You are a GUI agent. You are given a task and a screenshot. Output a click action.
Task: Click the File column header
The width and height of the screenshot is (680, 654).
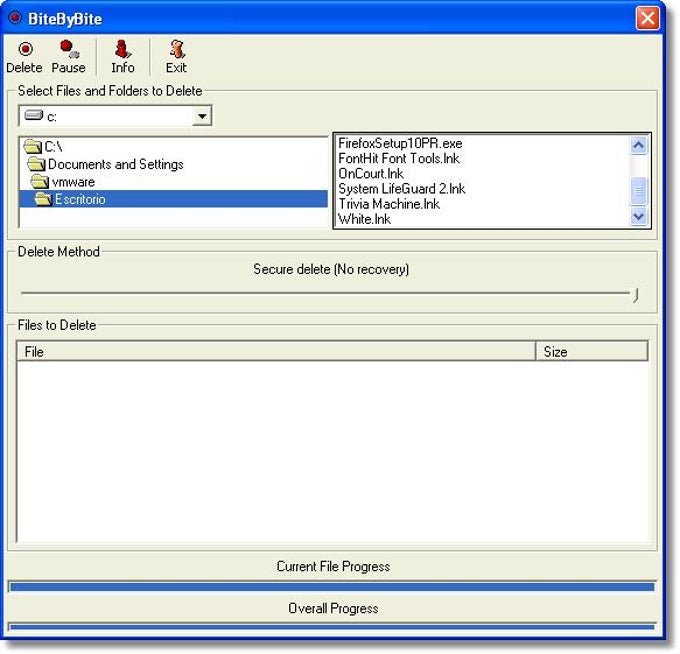pos(276,352)
